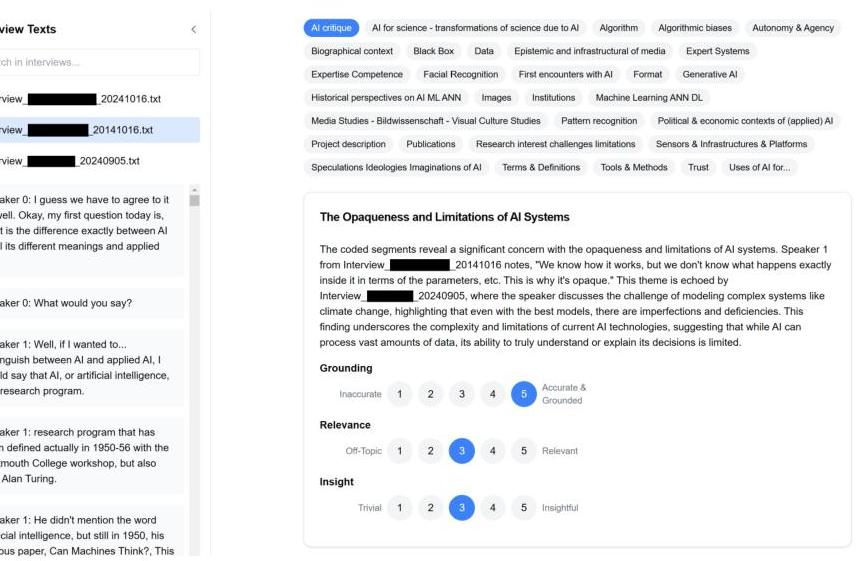Select the AI critique tag
856x561 pixels.
(x=331, y=28)
